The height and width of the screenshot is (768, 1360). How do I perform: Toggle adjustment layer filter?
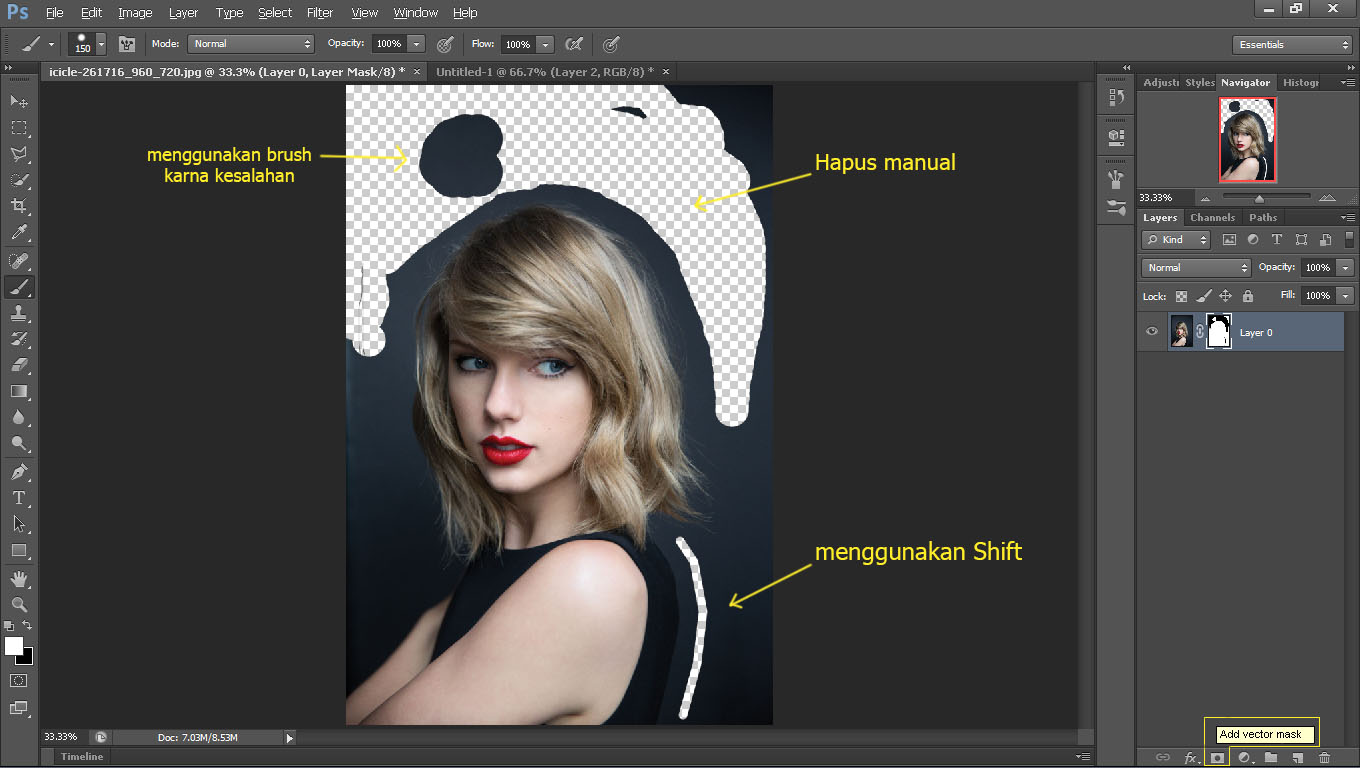click(1253, 240)
